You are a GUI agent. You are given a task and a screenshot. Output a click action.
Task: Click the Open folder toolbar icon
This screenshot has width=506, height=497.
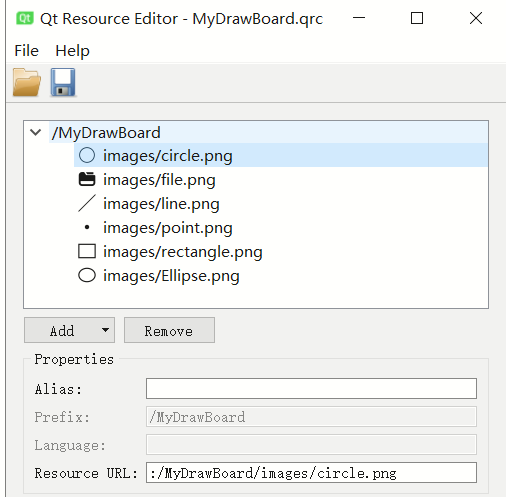point(27,82)
